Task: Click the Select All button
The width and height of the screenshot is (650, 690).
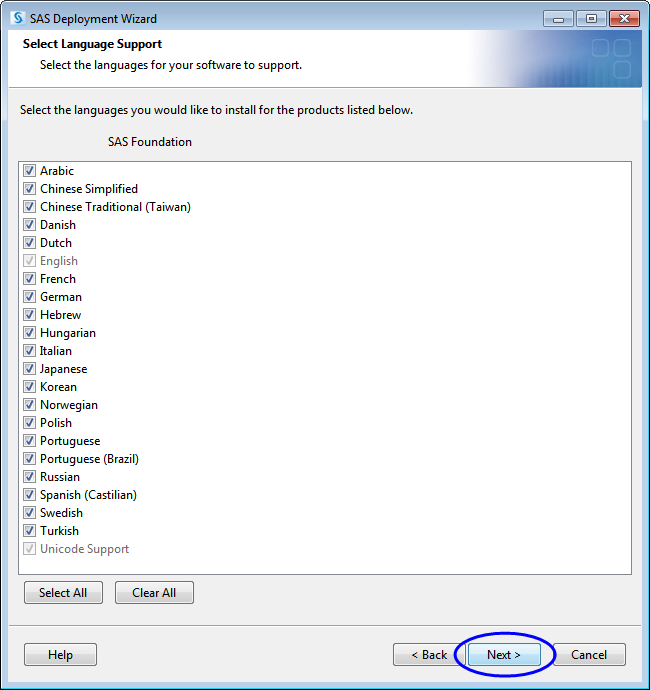Action: (63, 593)
